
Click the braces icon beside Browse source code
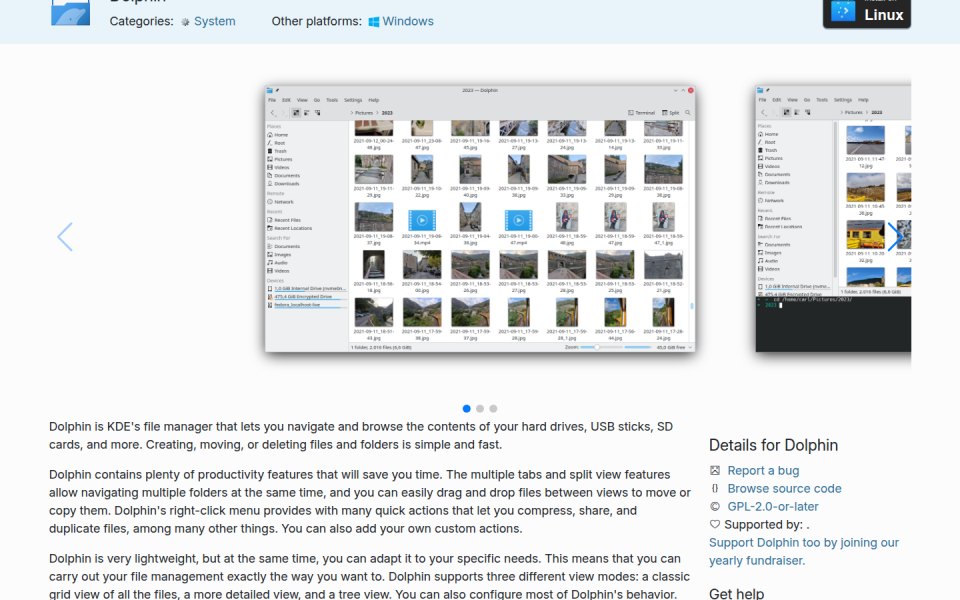(714, 488)
